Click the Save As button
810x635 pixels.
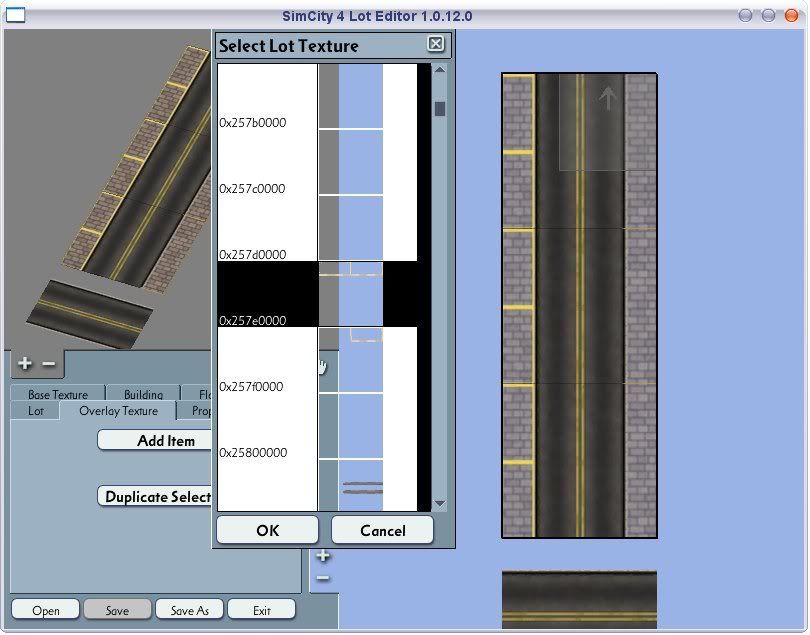click(x=189, y=610)
